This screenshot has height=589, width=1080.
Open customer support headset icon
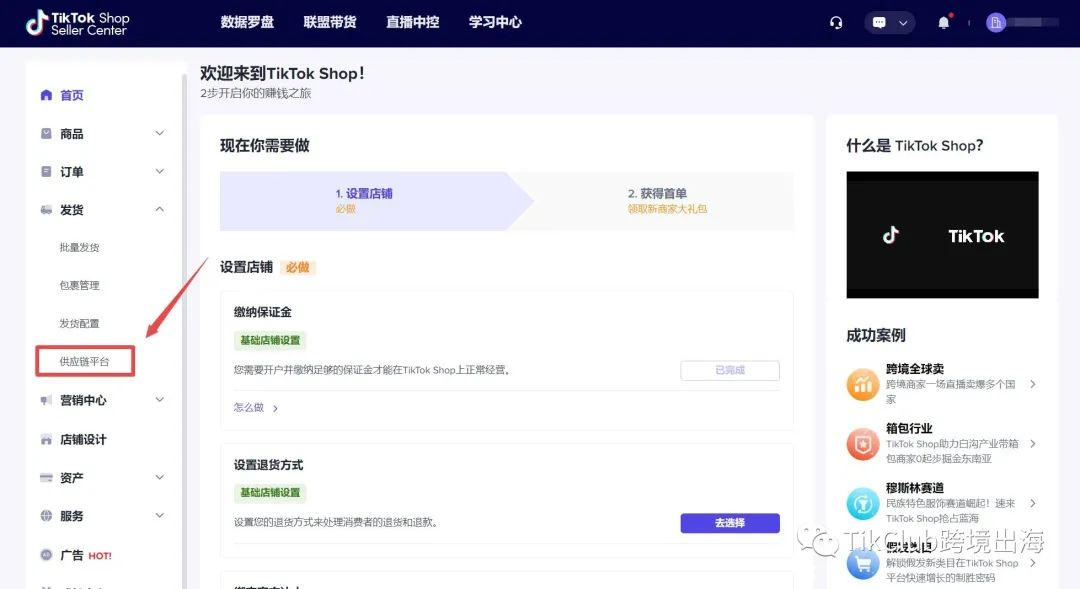(x=836, y=23)
